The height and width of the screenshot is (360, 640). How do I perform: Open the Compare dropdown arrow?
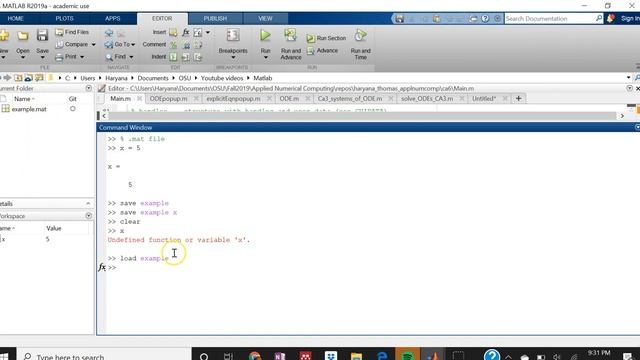(93, 44)
